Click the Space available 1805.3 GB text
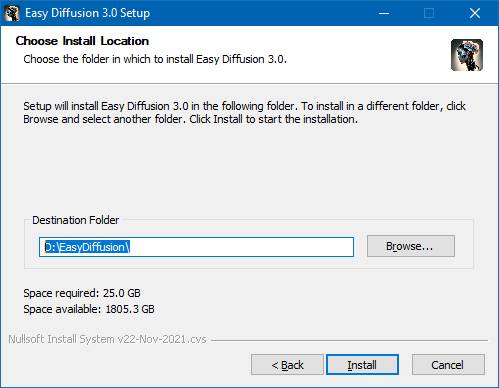 coord(89,309)
